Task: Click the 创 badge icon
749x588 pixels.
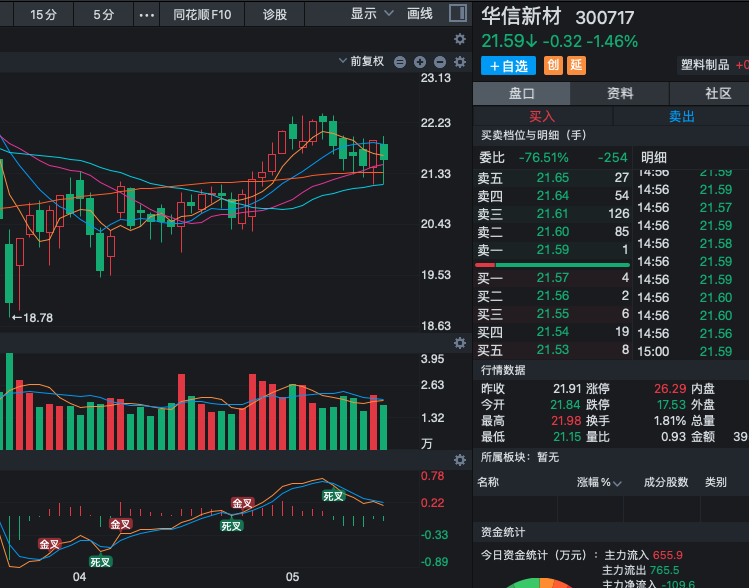Action: click(x=553, y=65)
